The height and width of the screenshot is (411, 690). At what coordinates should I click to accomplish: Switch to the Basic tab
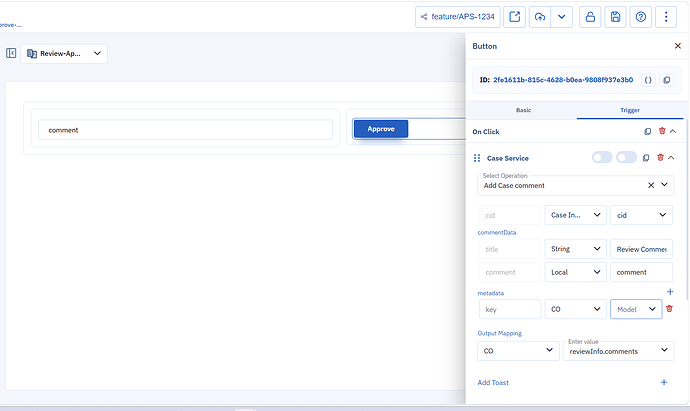pyautogui.click(x=523, y=110)
